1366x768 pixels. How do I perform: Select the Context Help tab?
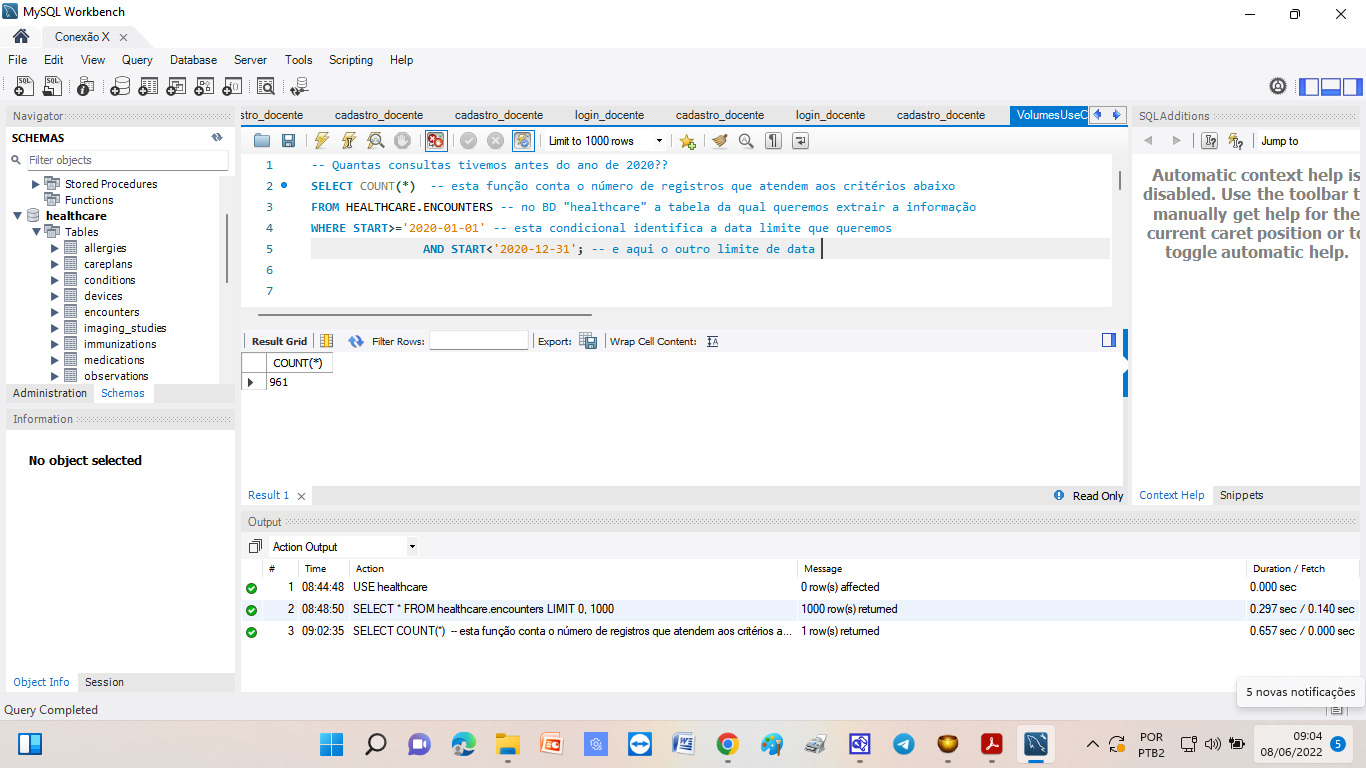[x=1171, y=495]
